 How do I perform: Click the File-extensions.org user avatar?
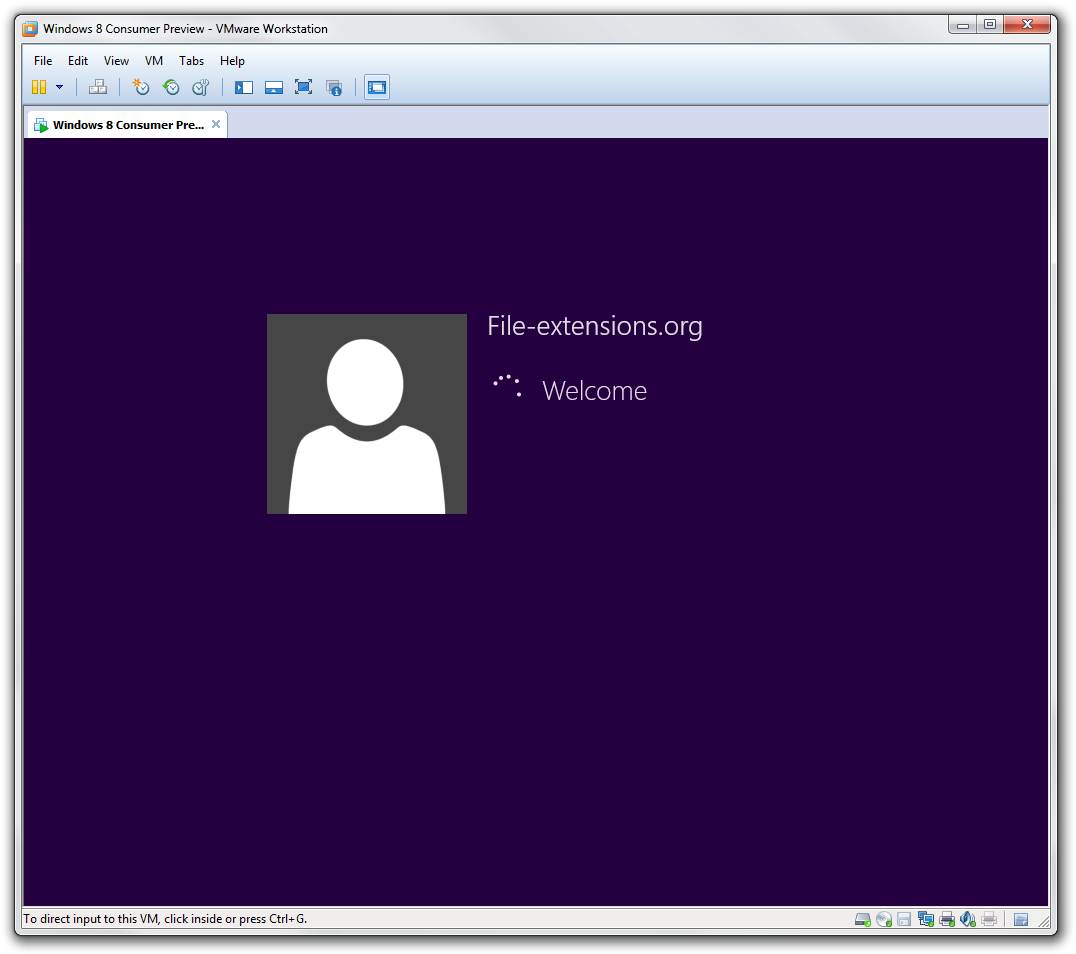366,413
